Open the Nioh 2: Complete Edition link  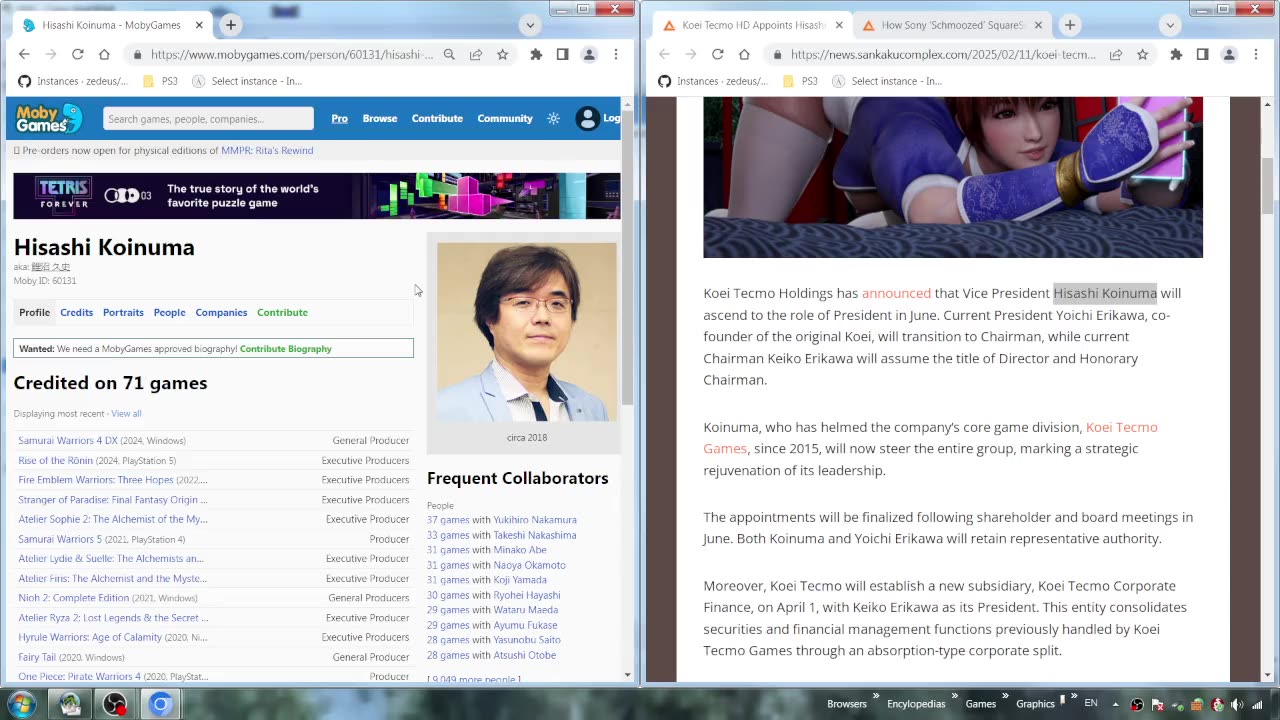[x=74, y=598]
